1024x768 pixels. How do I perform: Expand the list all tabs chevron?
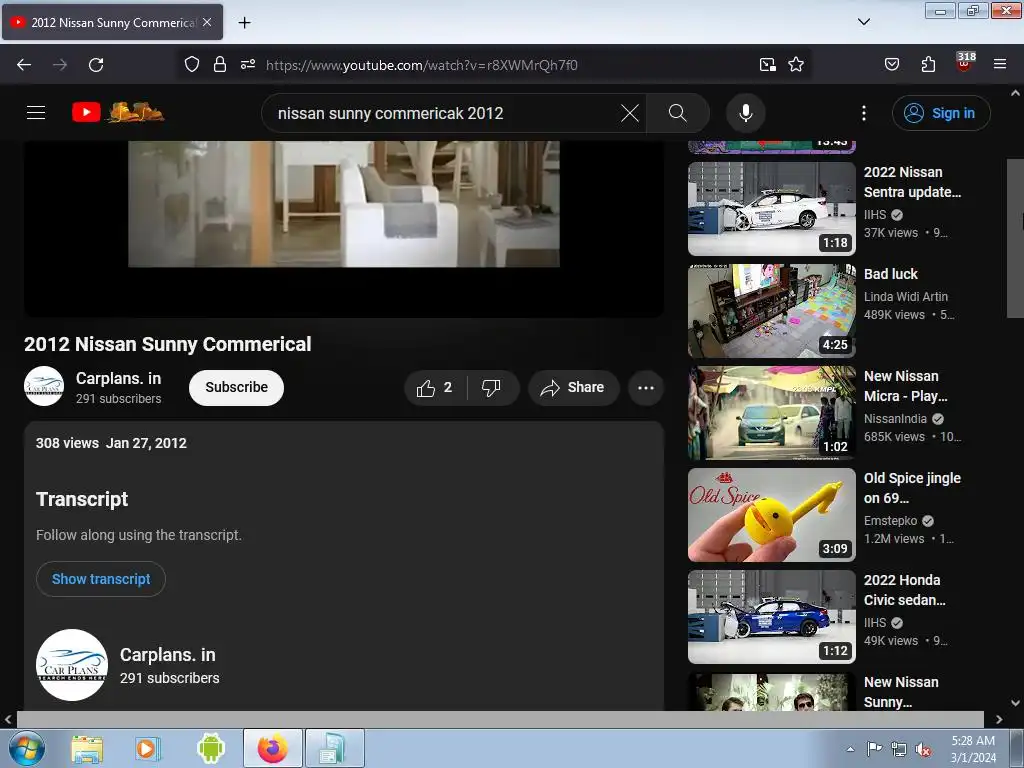pyautogui.click(x=863, y=22)
